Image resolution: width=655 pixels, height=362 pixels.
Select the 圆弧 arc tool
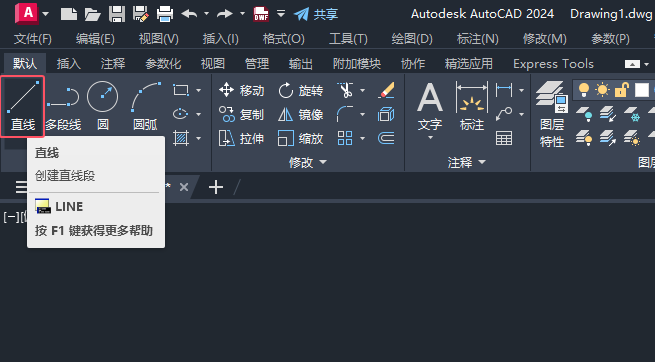coord(145,106)
